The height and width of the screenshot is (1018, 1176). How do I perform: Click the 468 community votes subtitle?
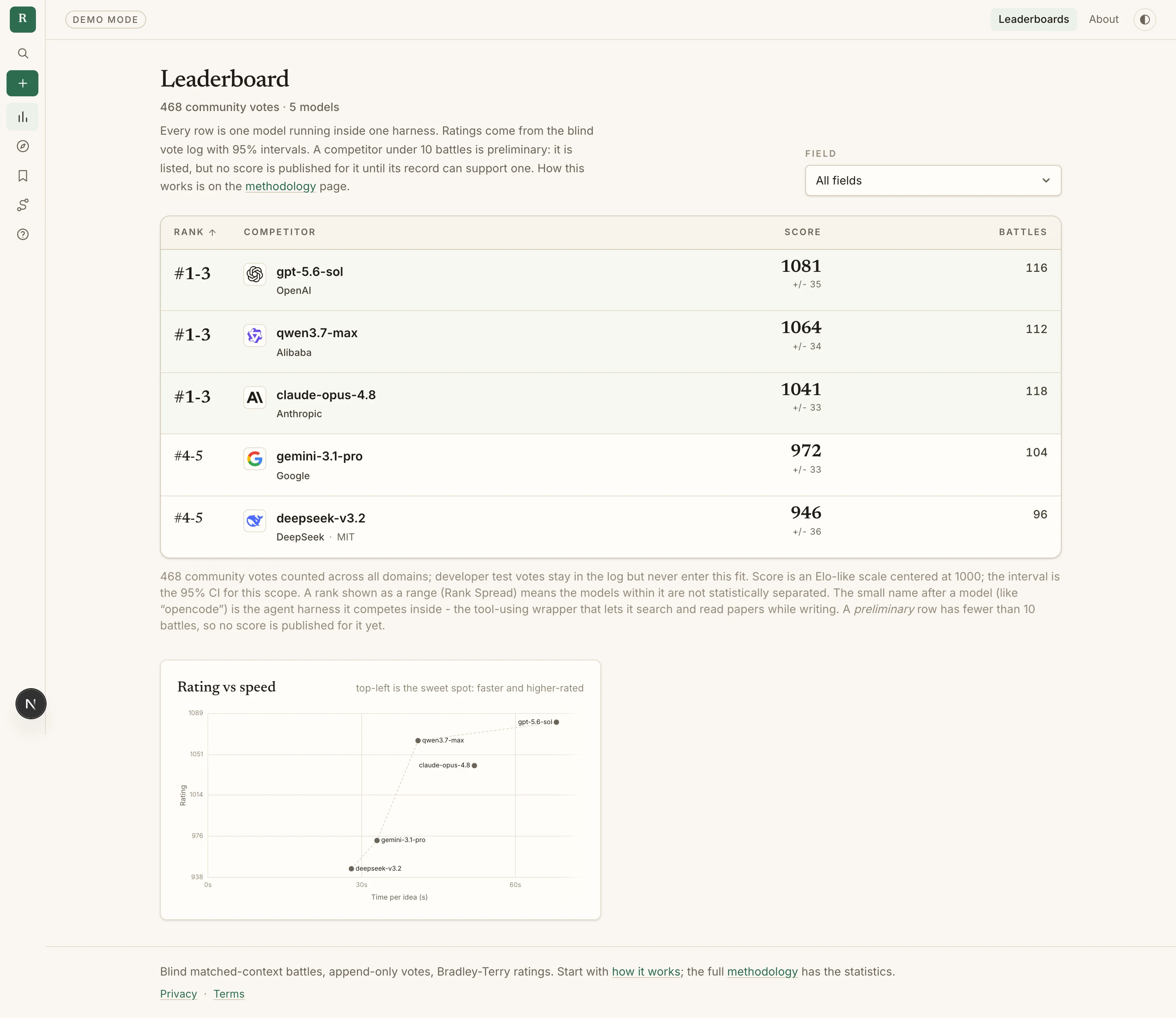click(x=249, y=107)
